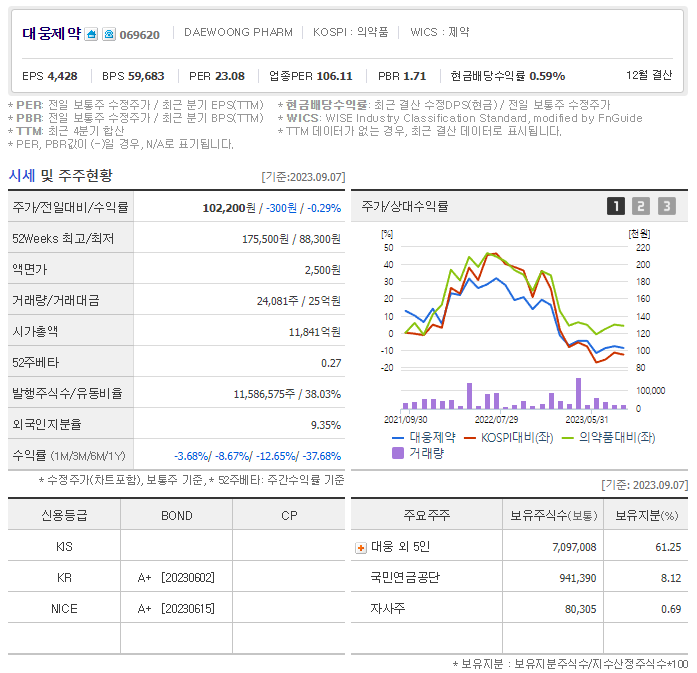Click the 거래량 purple legend swatch

398,453
